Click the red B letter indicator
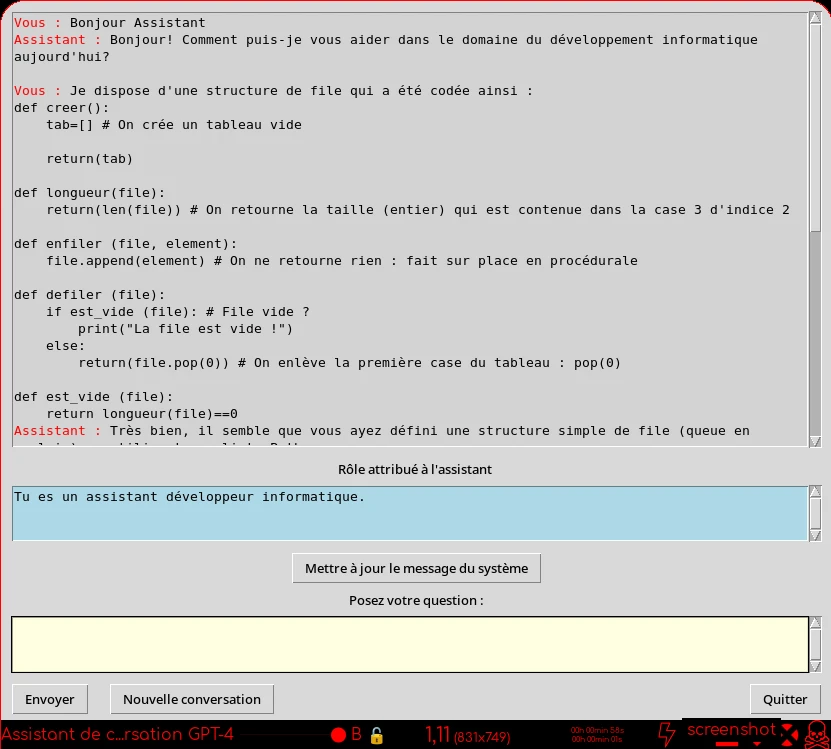The width and height of the screenshot is (831, 749). point(356,735)
